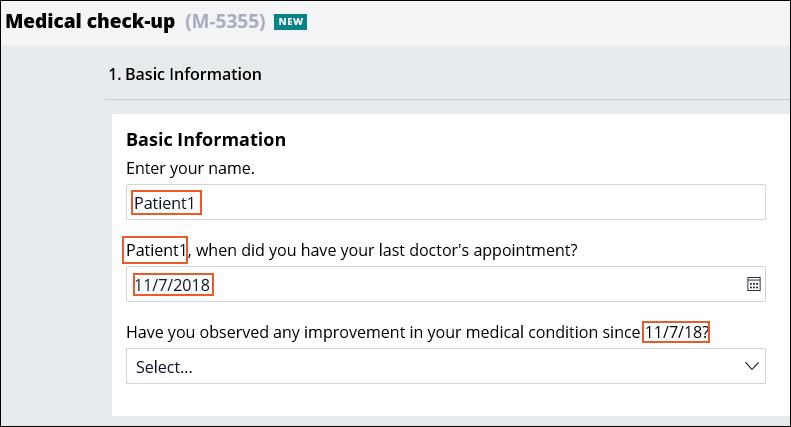This screenshot has width=791, height=427.
Task: Click the case ID (M-5355)
Action: [226, 21]
